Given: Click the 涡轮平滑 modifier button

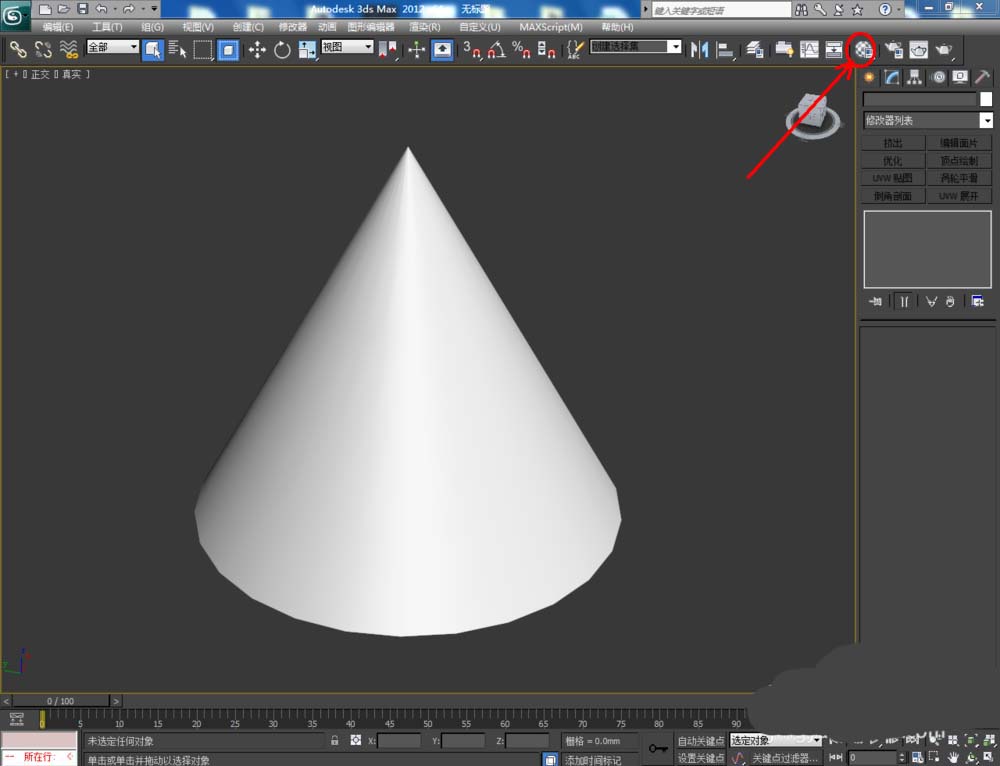Looking at the screenshot, I should [959, 178].
